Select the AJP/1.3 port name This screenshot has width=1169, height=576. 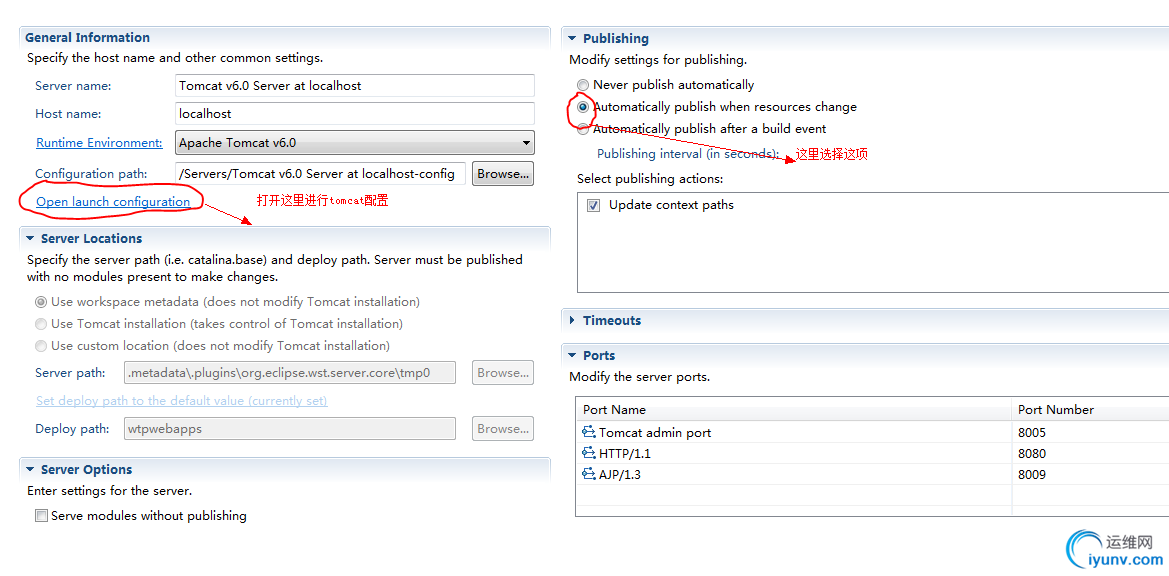(620, 474)
